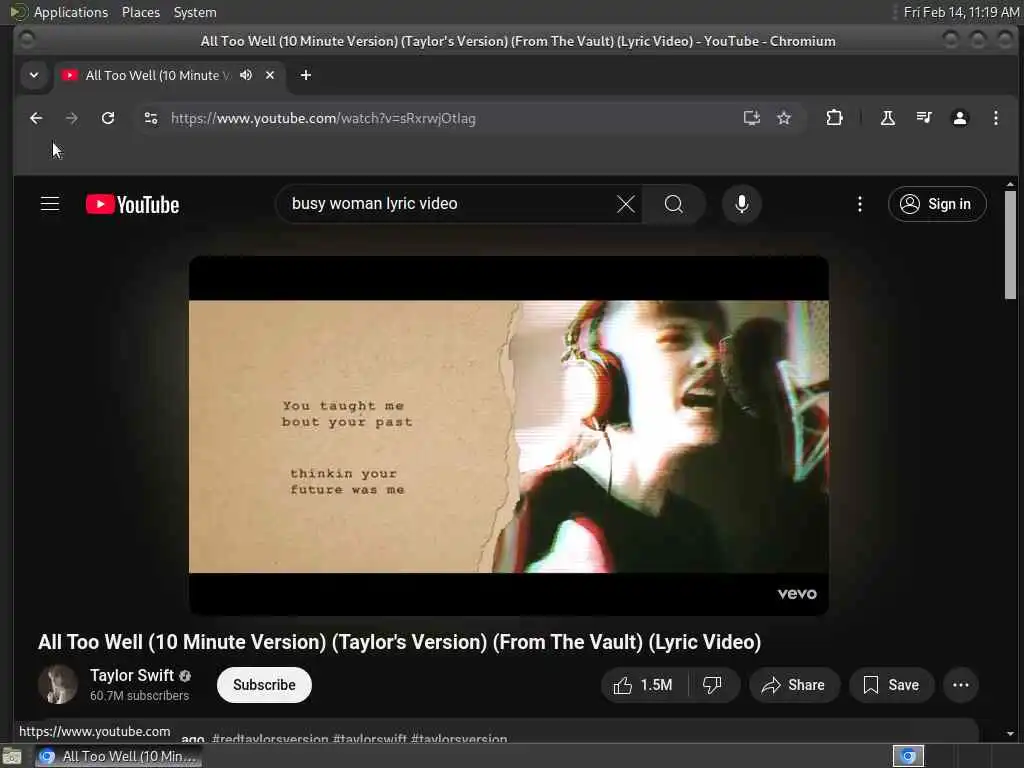Open the YouTube hamburger guide menu
The height and width of the screenshot is (768, 1024).
click(x=50, y=204)
